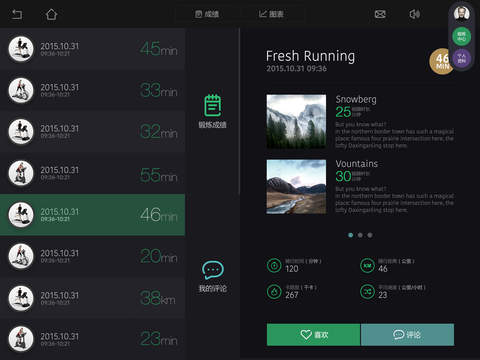This screenshot has width=480, height=360.
Task: Select the 23min workout entry
Action: (x=92, y=339)
